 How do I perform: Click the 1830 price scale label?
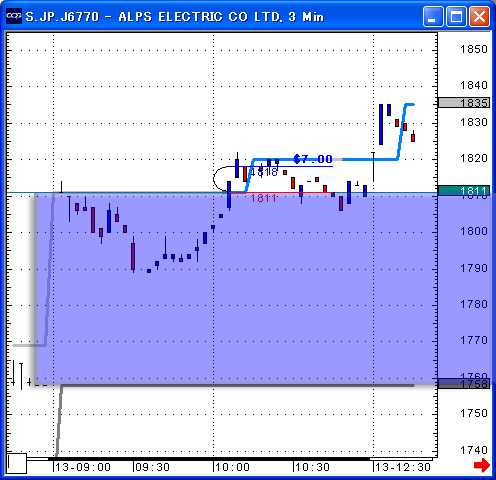[474, 122]
